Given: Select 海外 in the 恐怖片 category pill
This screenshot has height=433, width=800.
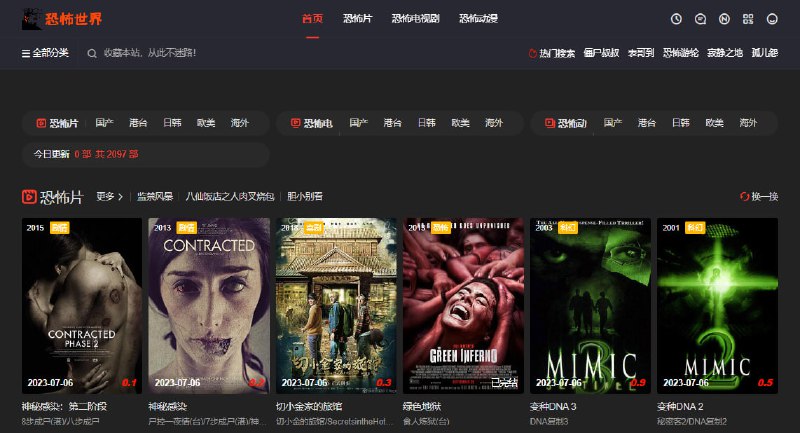Looking at the screenshot, I should (239, 123).
